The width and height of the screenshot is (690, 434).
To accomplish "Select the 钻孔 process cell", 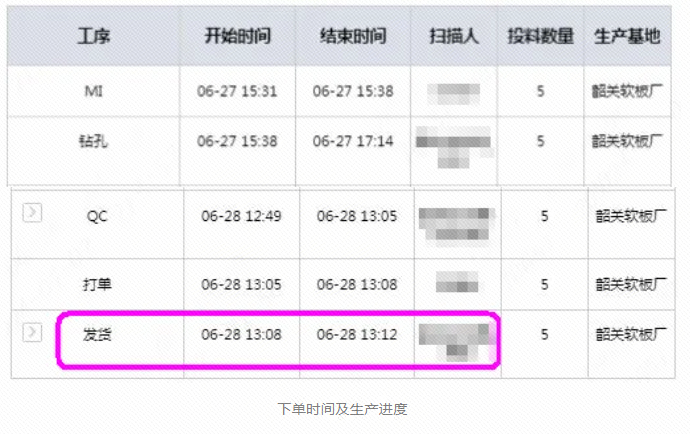I will tap(93, 141).
